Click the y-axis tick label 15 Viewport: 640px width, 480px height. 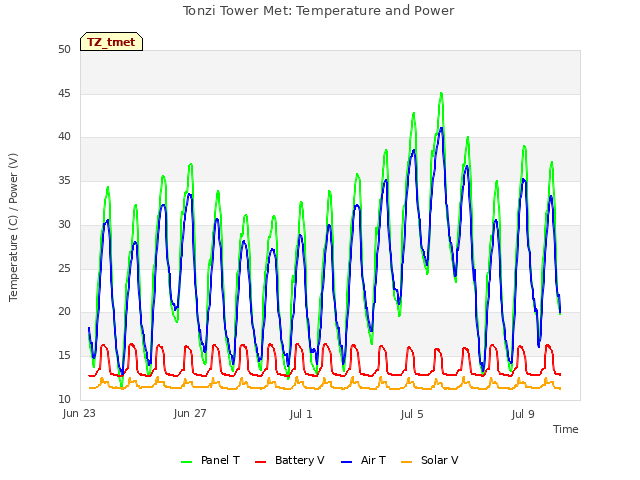pyautogui.click(x=64, y=356)
